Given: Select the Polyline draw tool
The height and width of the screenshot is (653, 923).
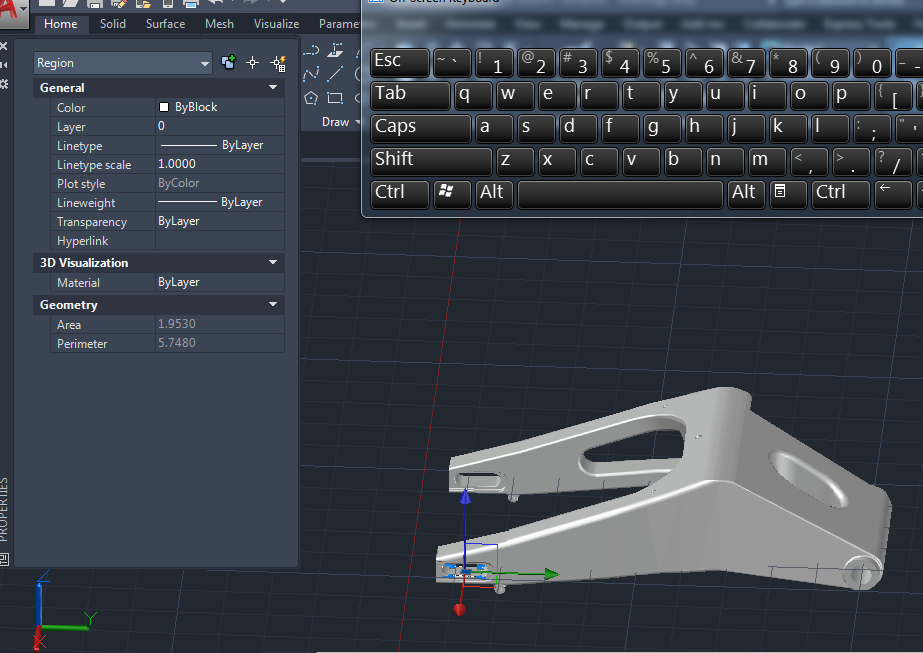Looking at the screenshot, I should [x=311, y=51].
